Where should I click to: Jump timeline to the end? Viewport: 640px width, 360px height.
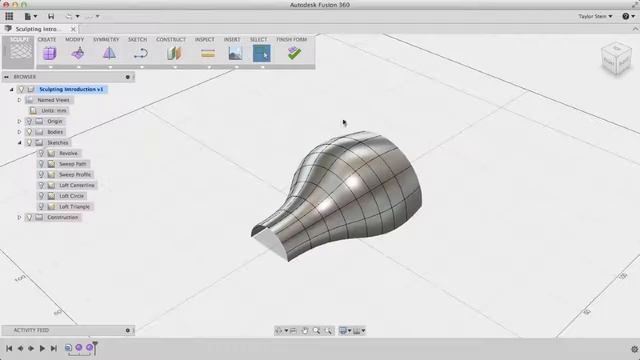click(53, 348)
